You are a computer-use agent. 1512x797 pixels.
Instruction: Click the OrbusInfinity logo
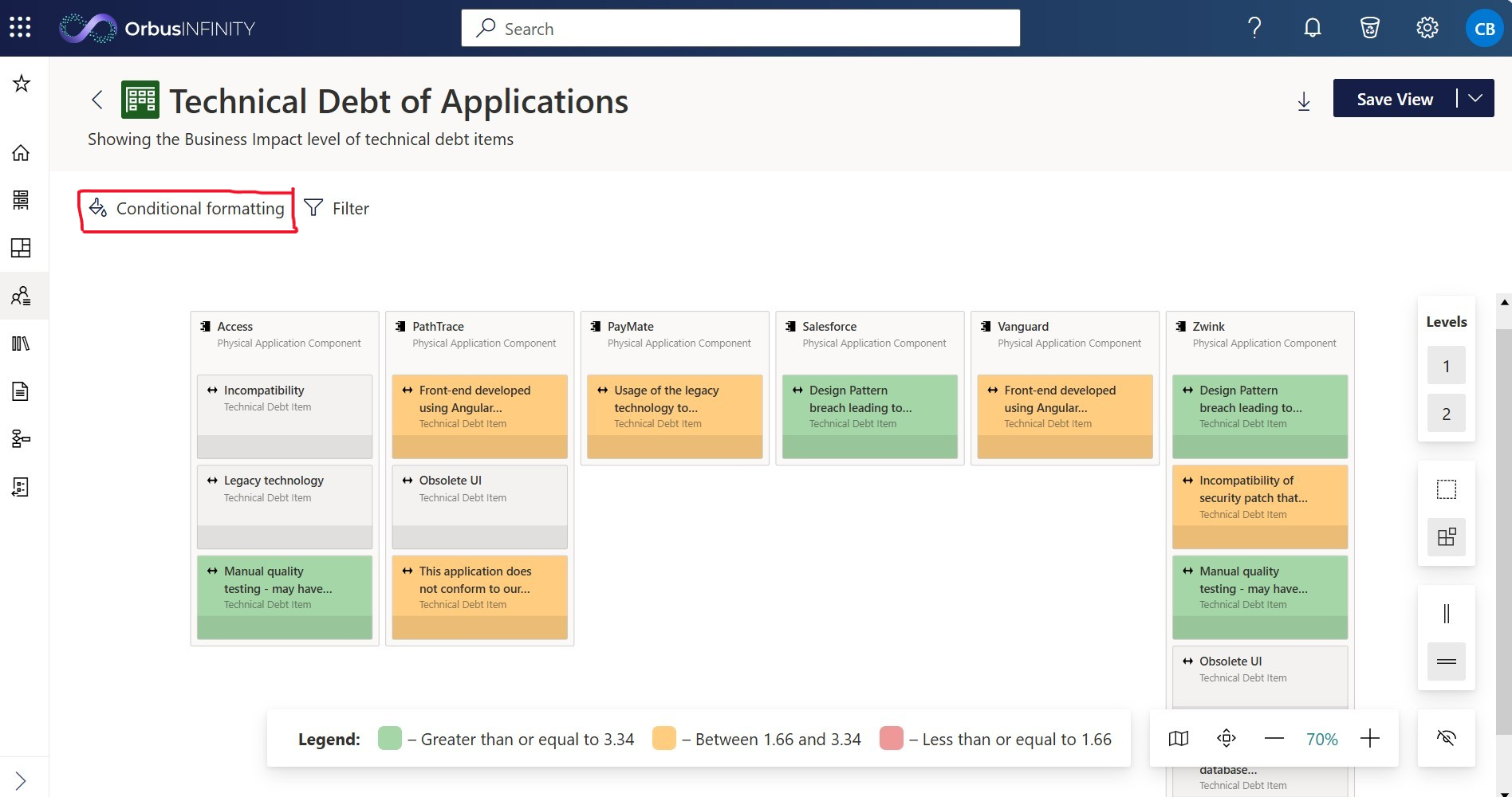(x=157, y=29)
